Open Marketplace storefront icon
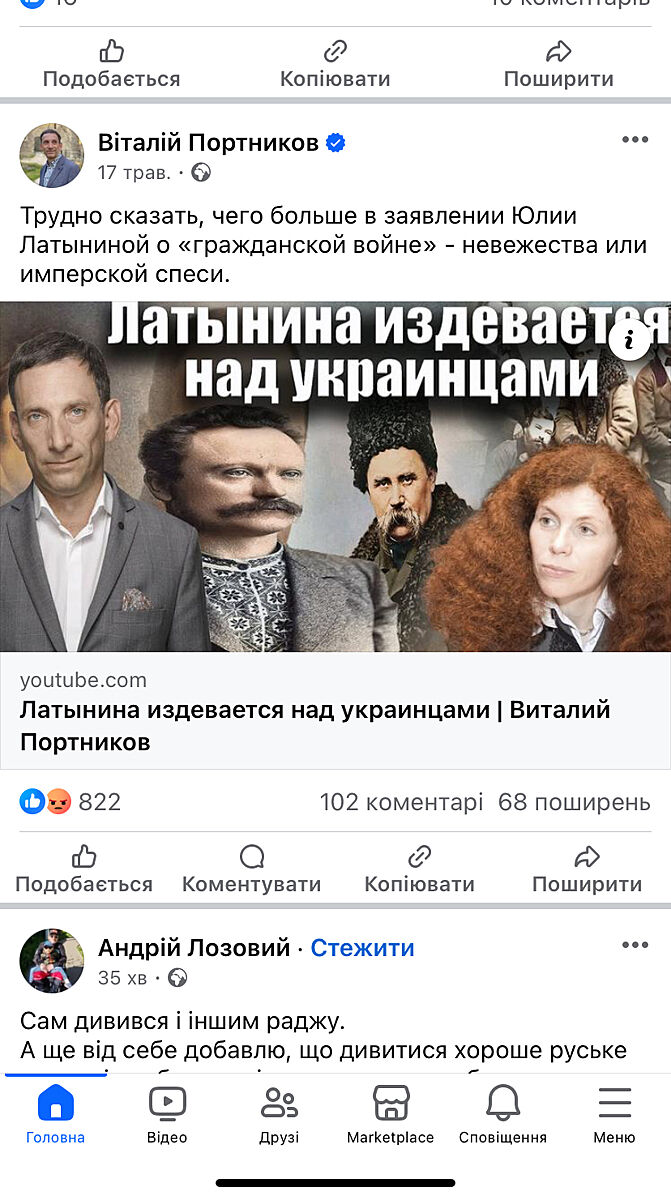 [391, 1104]
